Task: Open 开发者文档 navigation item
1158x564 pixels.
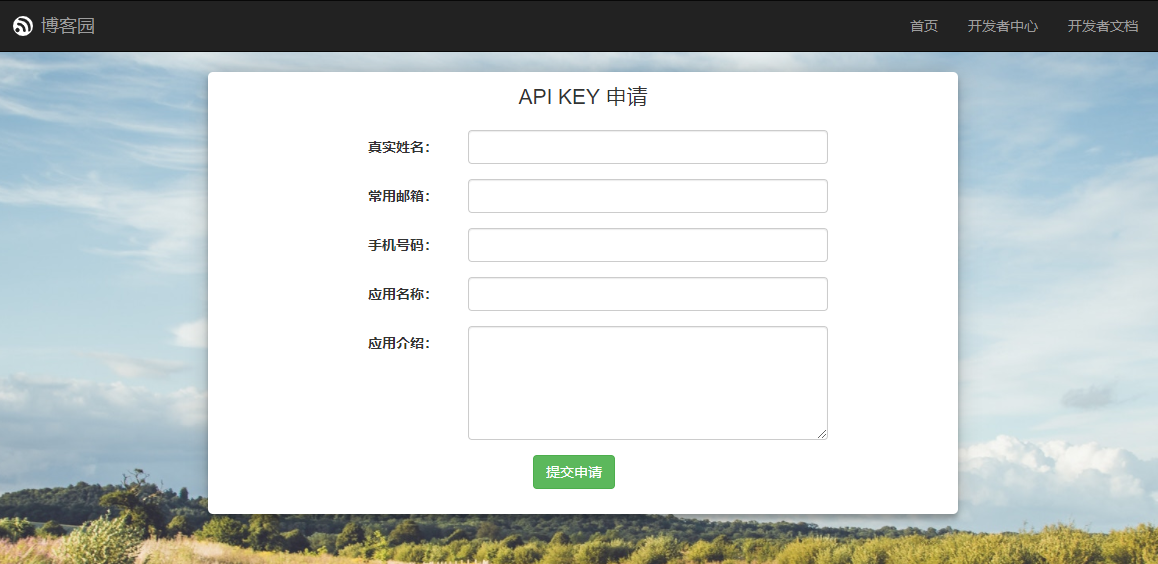Action: point(1103,27)
